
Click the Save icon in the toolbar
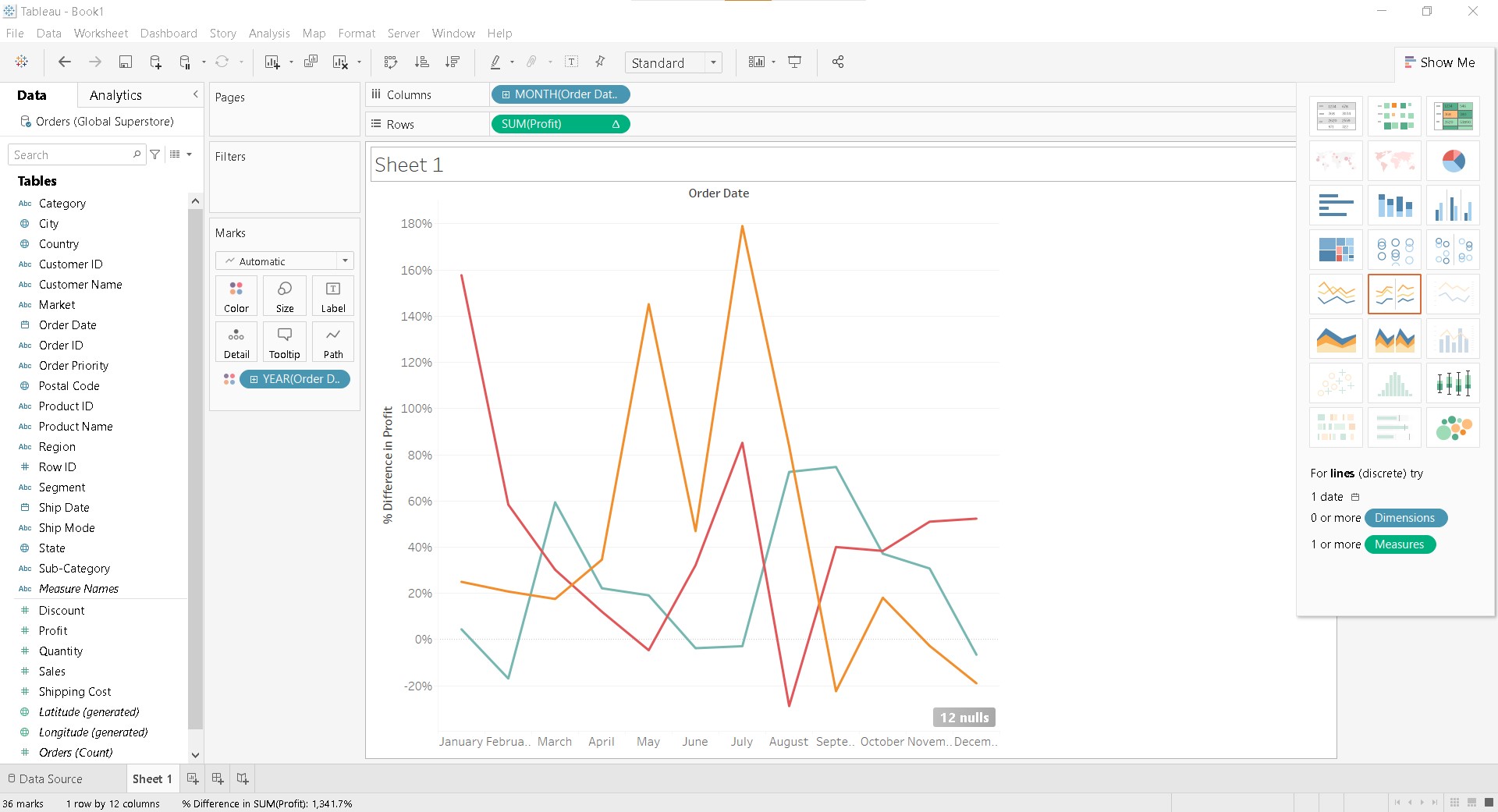click(x=125, y=62)
